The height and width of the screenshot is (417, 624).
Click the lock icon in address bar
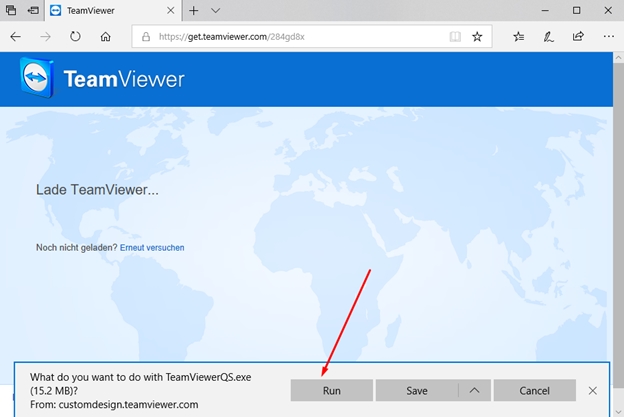[146, 37]
